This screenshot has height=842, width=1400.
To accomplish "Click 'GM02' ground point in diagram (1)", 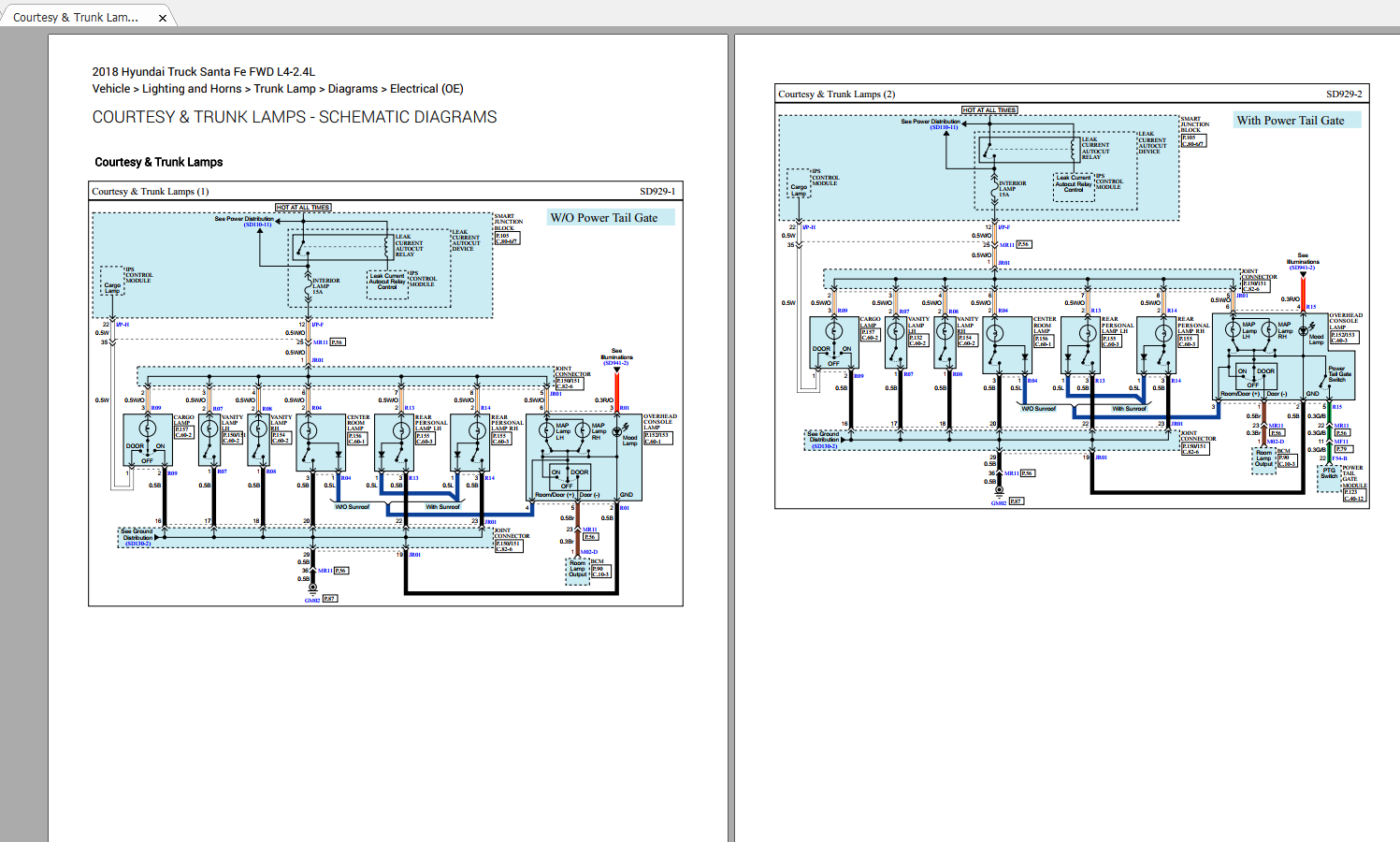I will point(312,600).
